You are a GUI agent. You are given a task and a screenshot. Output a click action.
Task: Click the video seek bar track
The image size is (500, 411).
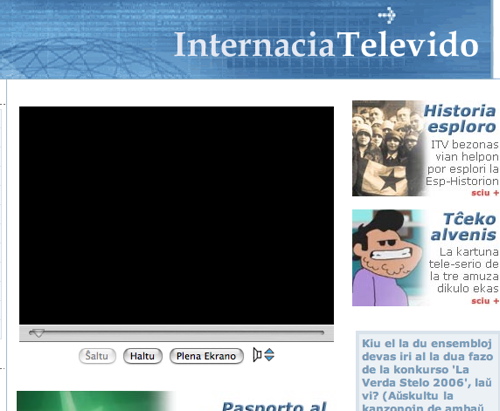[x=177, y=333]
